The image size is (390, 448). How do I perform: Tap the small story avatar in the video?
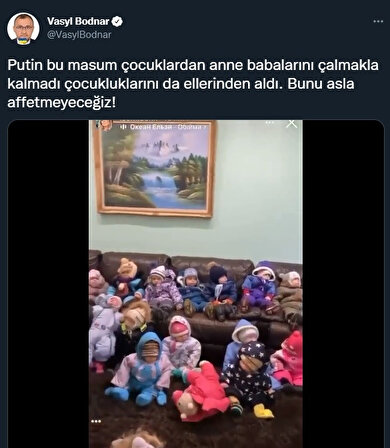coord(105,125)
